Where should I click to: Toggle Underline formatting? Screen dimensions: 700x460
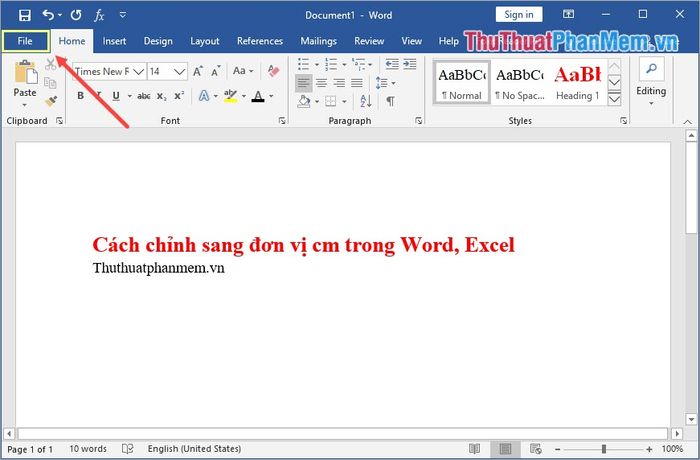116,96
